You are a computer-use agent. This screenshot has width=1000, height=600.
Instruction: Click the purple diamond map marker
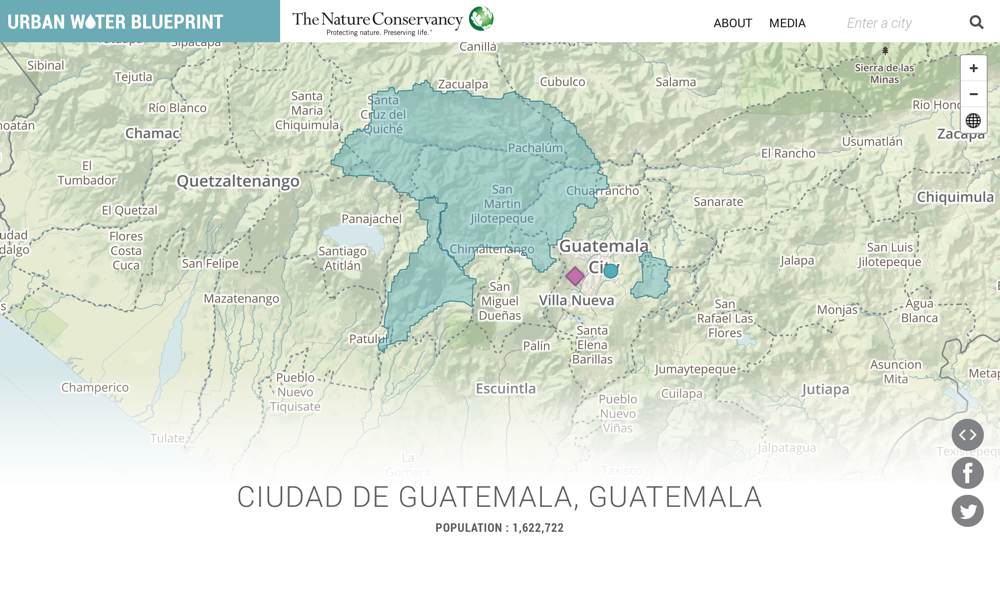575,276
